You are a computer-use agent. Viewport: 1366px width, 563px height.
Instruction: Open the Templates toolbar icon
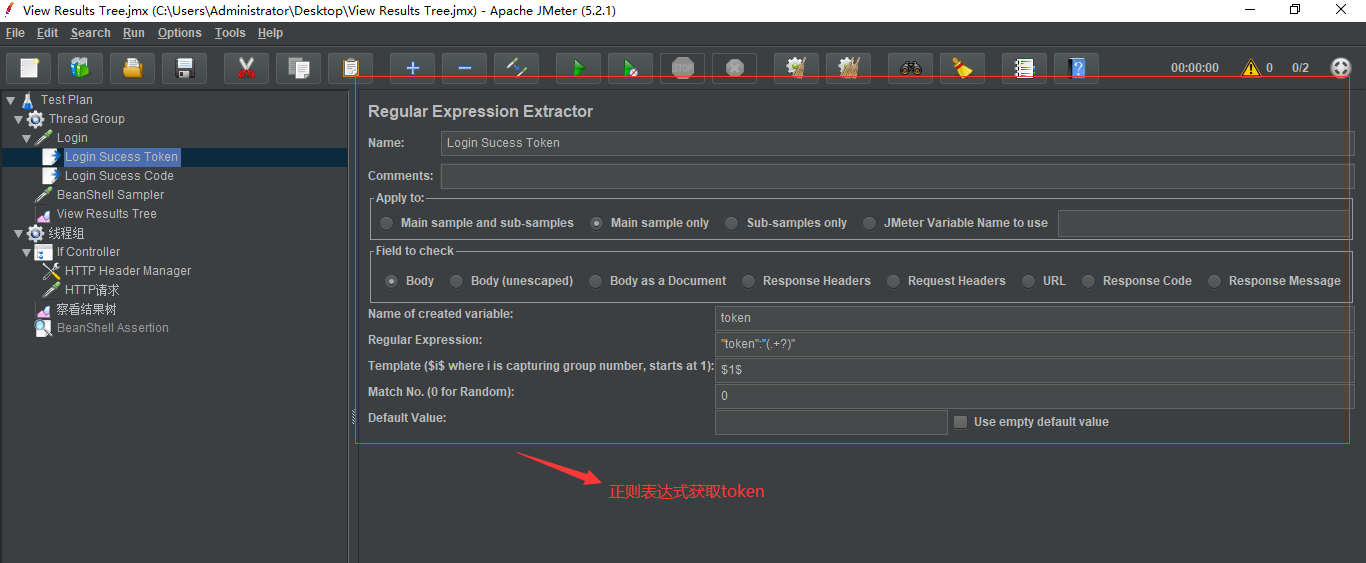point(81,68)
